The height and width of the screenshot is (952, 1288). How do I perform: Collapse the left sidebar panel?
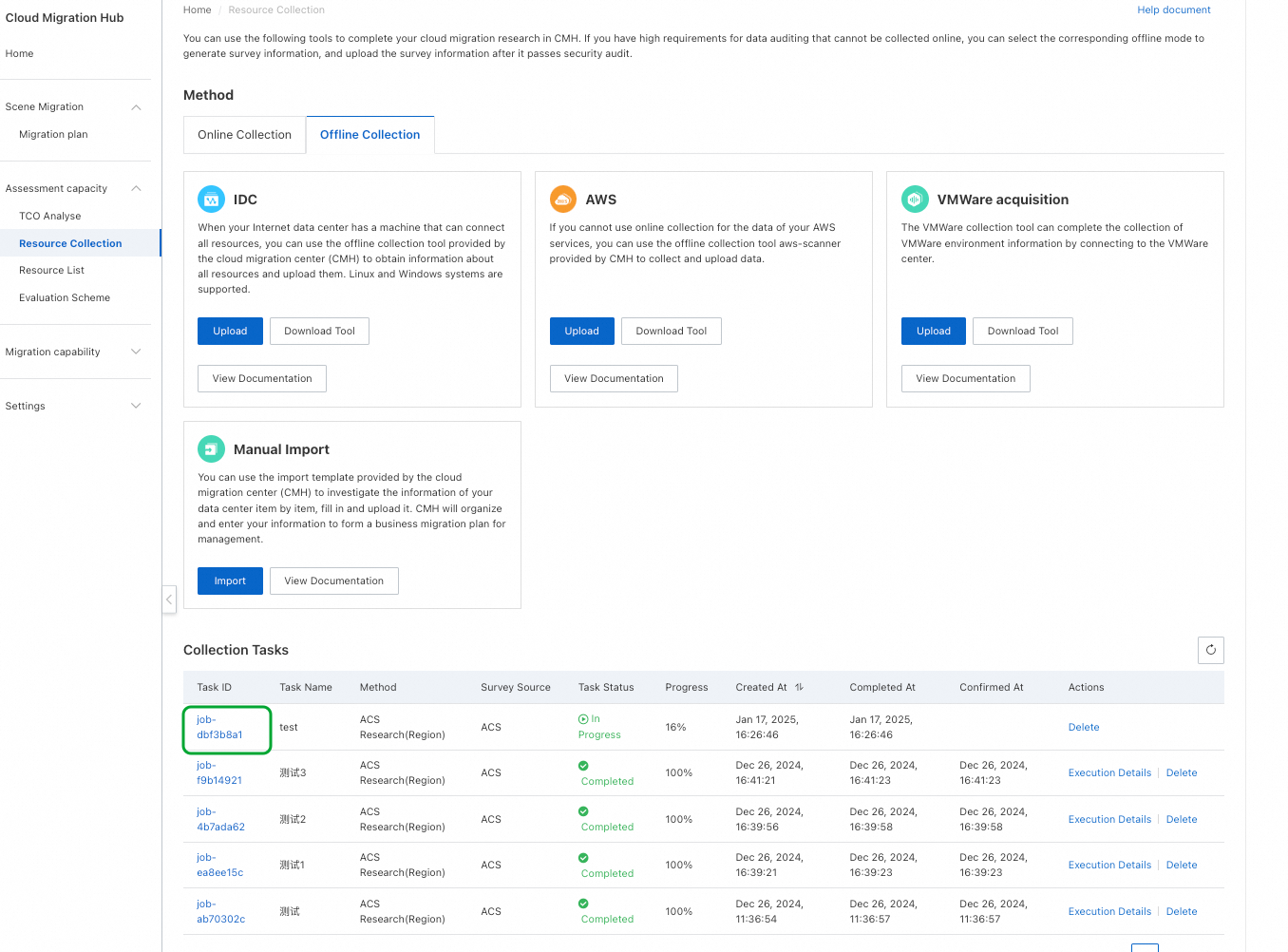(169, 600)
